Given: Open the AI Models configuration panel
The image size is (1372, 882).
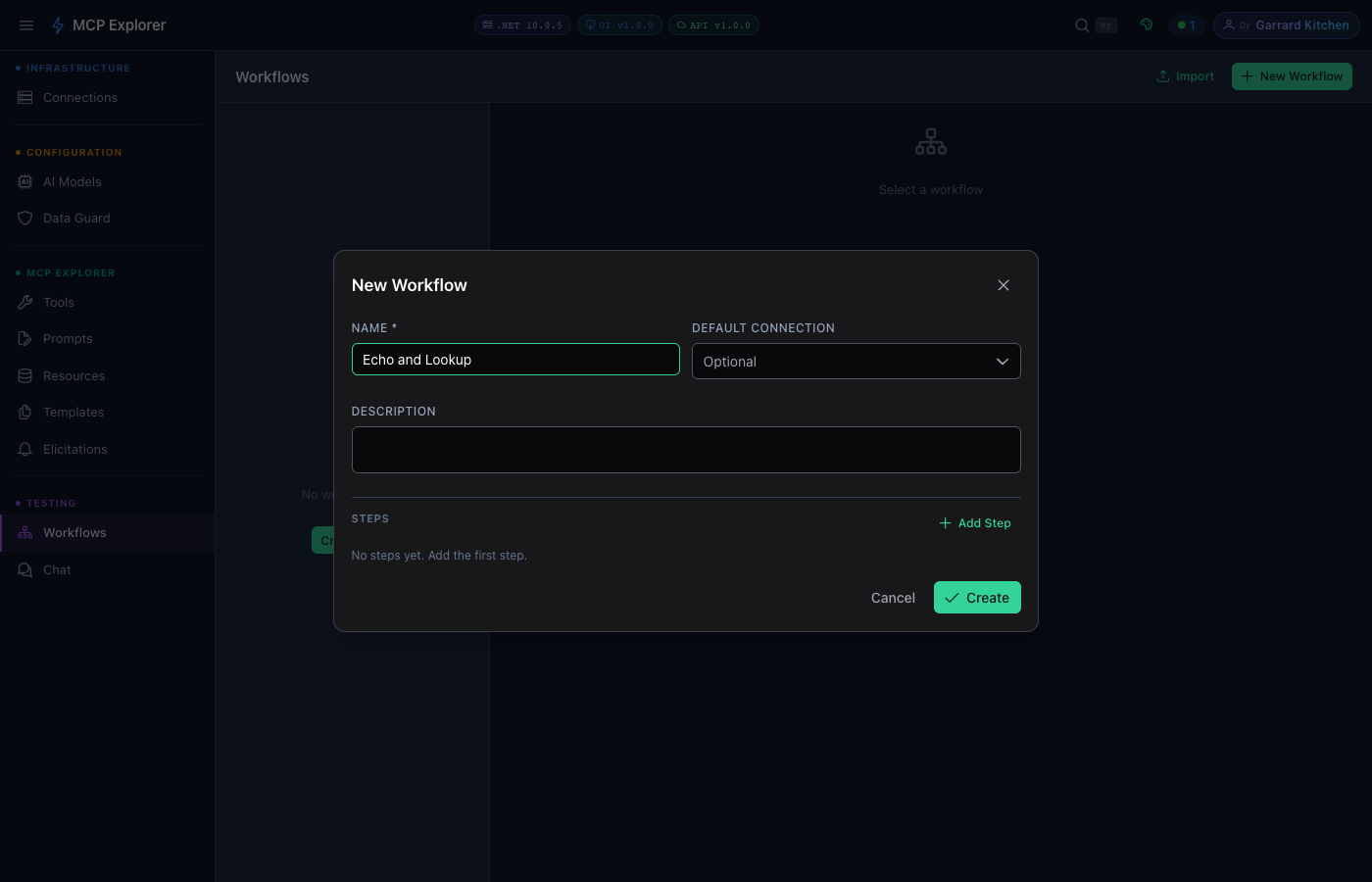Looking at the screenshot, I should click(x=72, y=181).
